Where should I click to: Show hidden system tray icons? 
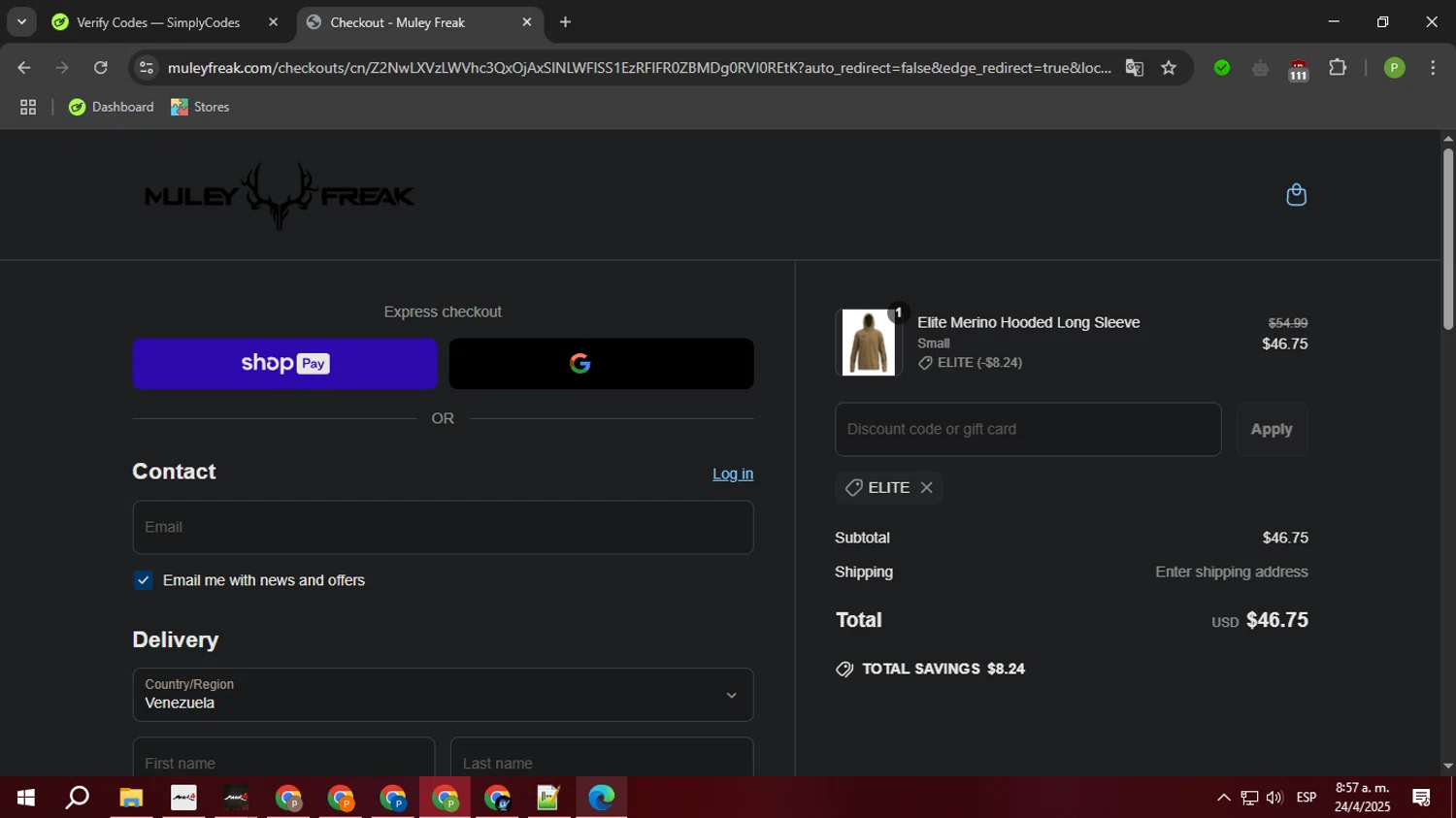click(1223, 798)
